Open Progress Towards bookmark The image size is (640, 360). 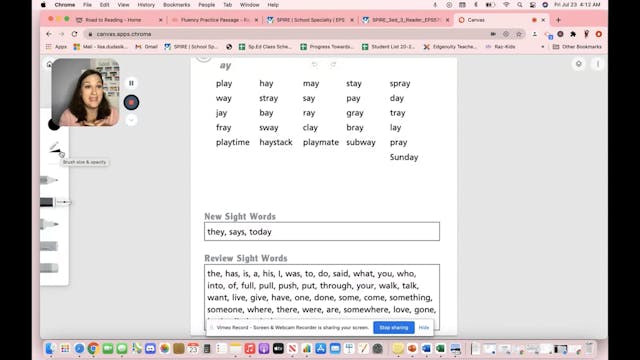click(x=327, y=47)
